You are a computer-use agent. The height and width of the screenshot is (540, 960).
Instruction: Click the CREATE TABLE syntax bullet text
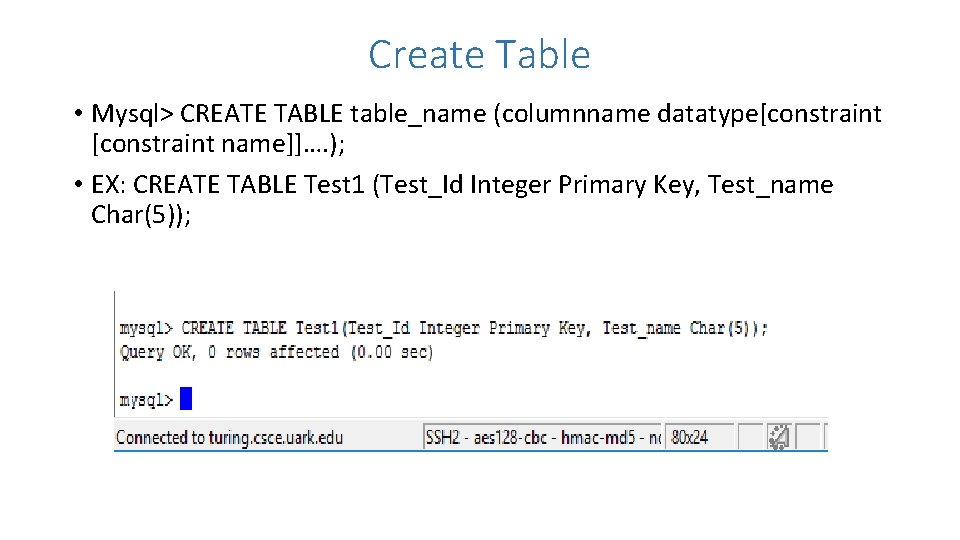pyautogui.click(x=486, y=129)
